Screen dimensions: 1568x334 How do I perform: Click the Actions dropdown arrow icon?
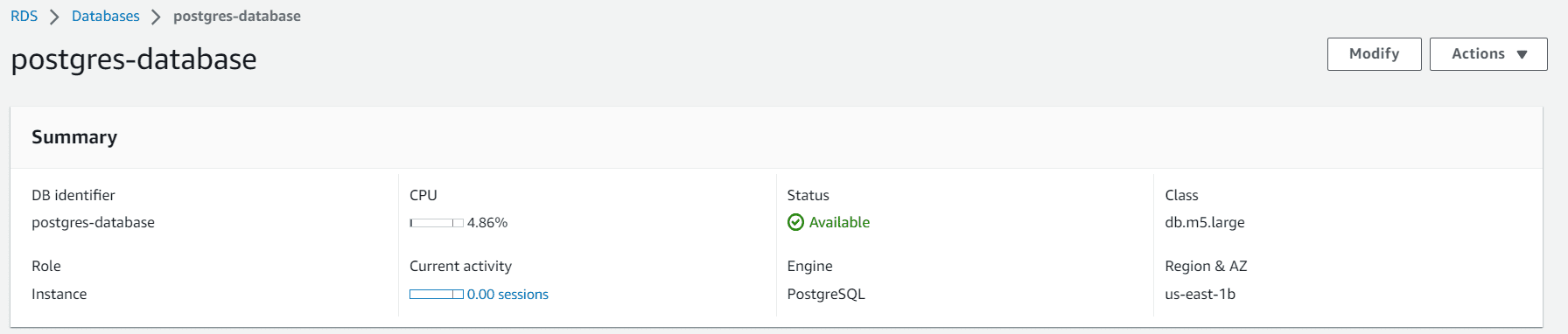click(1522, 54)
